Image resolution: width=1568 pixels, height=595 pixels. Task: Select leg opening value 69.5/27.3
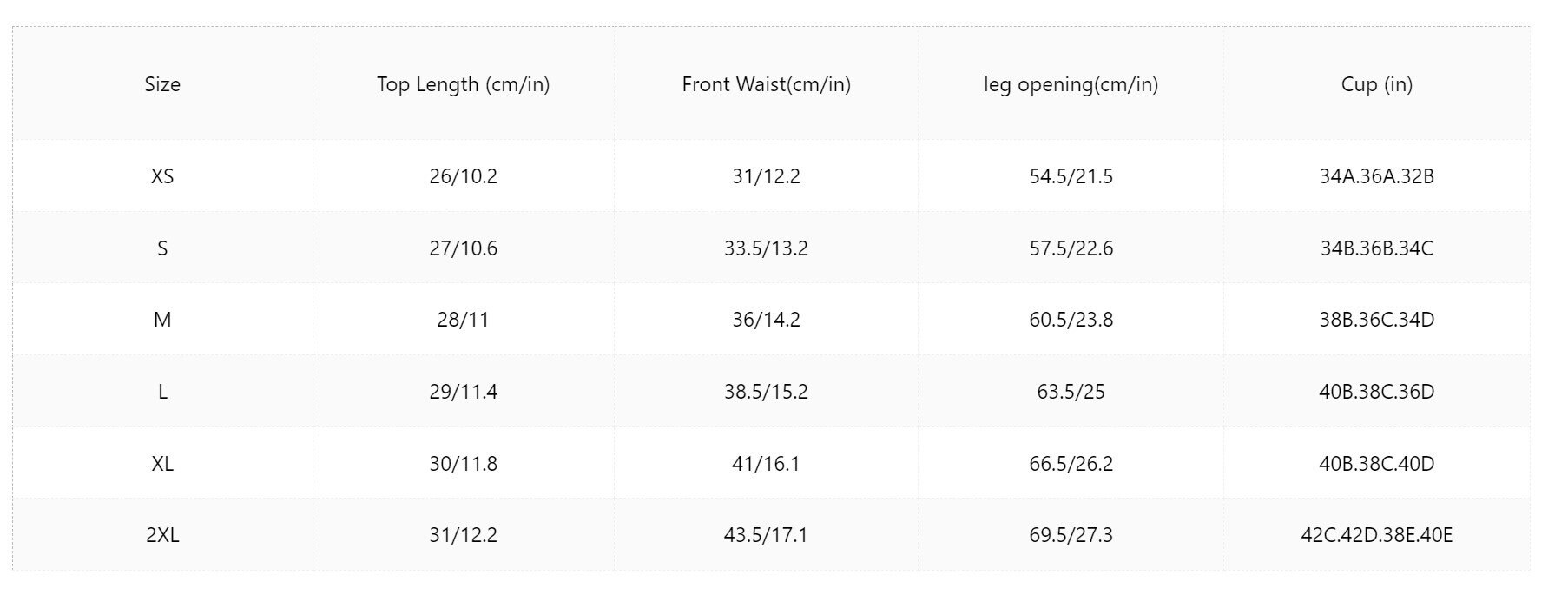coord(1071,535)
